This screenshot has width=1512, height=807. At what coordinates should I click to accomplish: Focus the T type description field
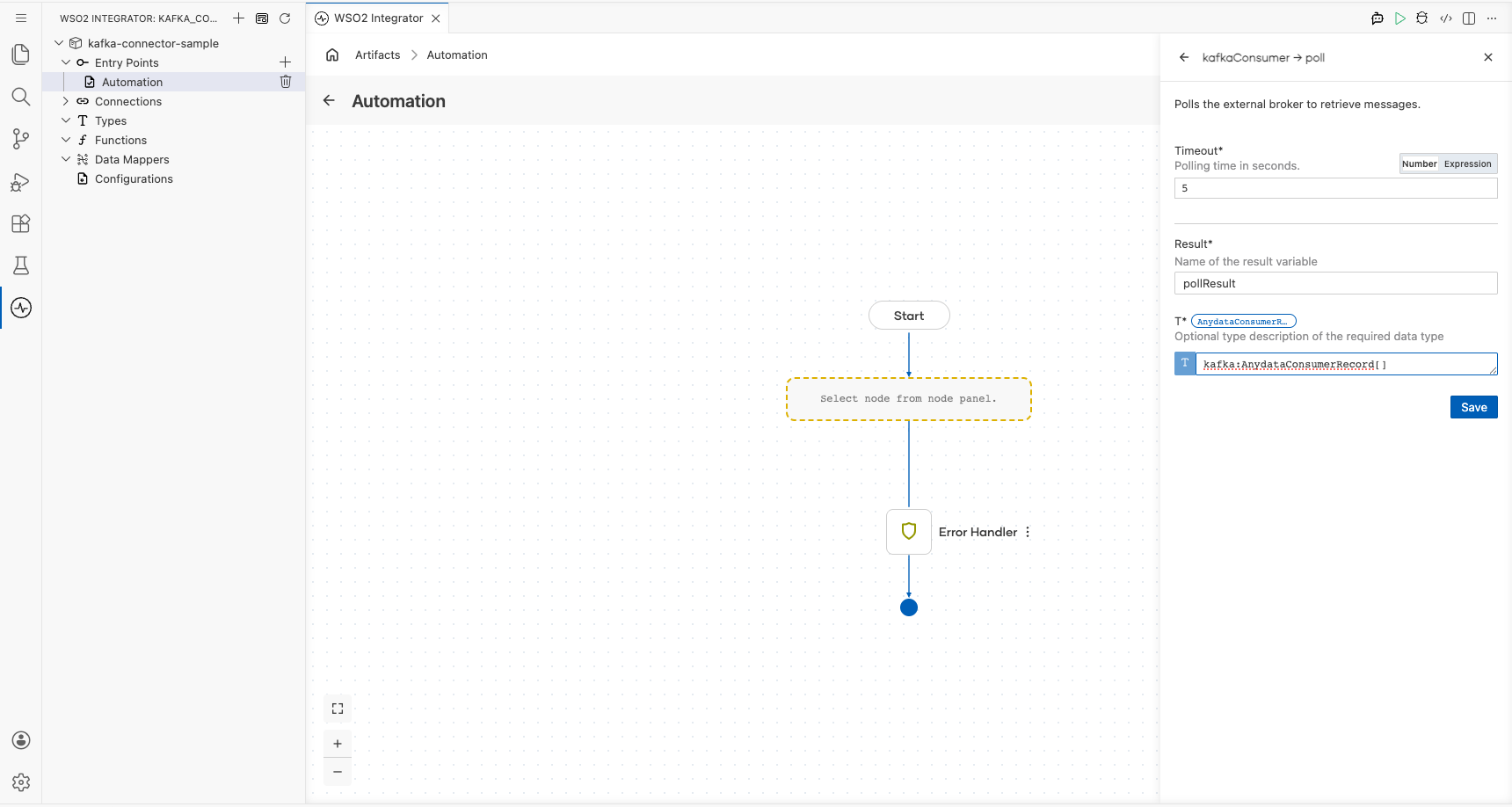tap(1346, 364)
